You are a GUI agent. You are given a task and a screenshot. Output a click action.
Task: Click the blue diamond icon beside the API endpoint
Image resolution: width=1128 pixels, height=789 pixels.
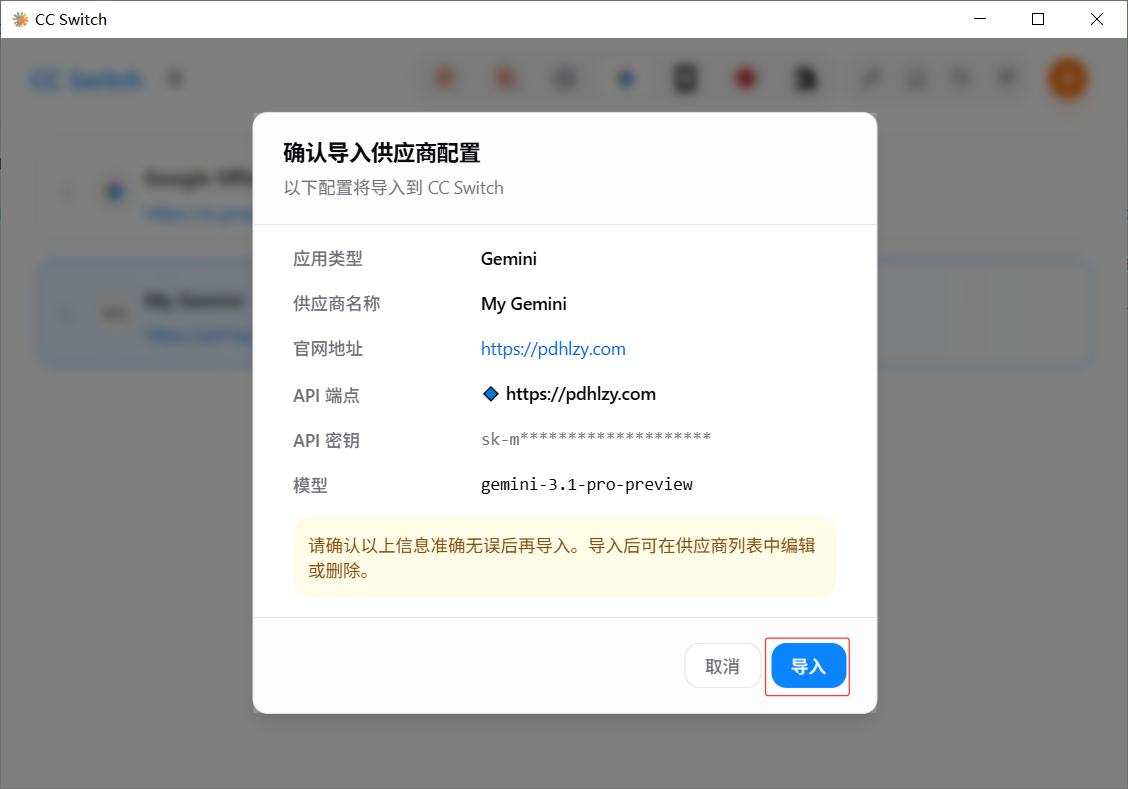click(491, 394)
